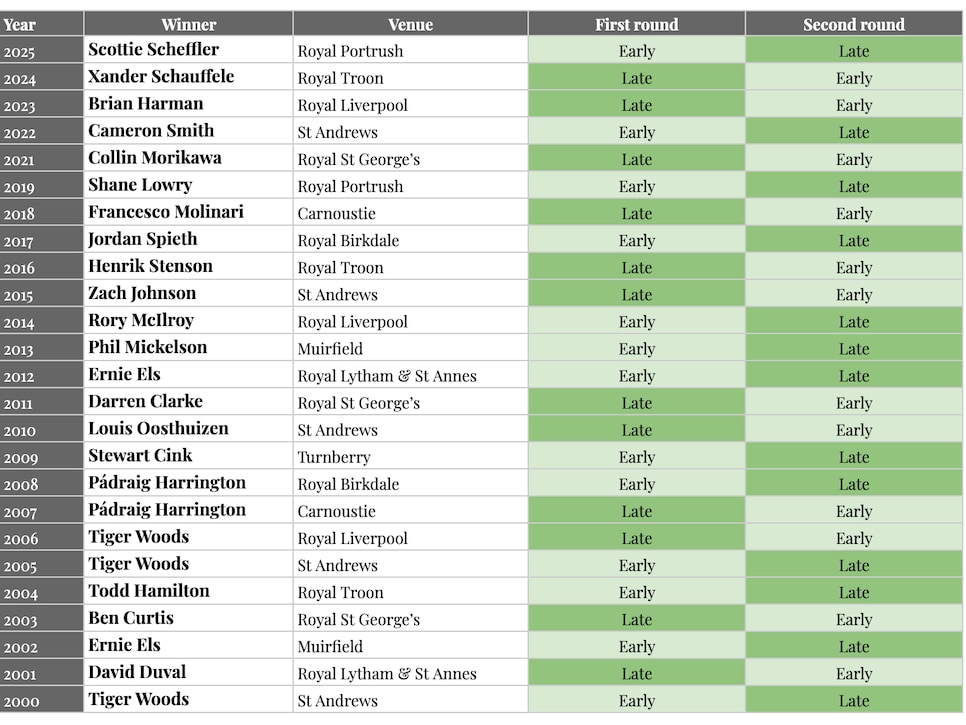The image size is (966, 725).
Task: Select the Shane Lowry winner cell
Action: coord(189,185)
